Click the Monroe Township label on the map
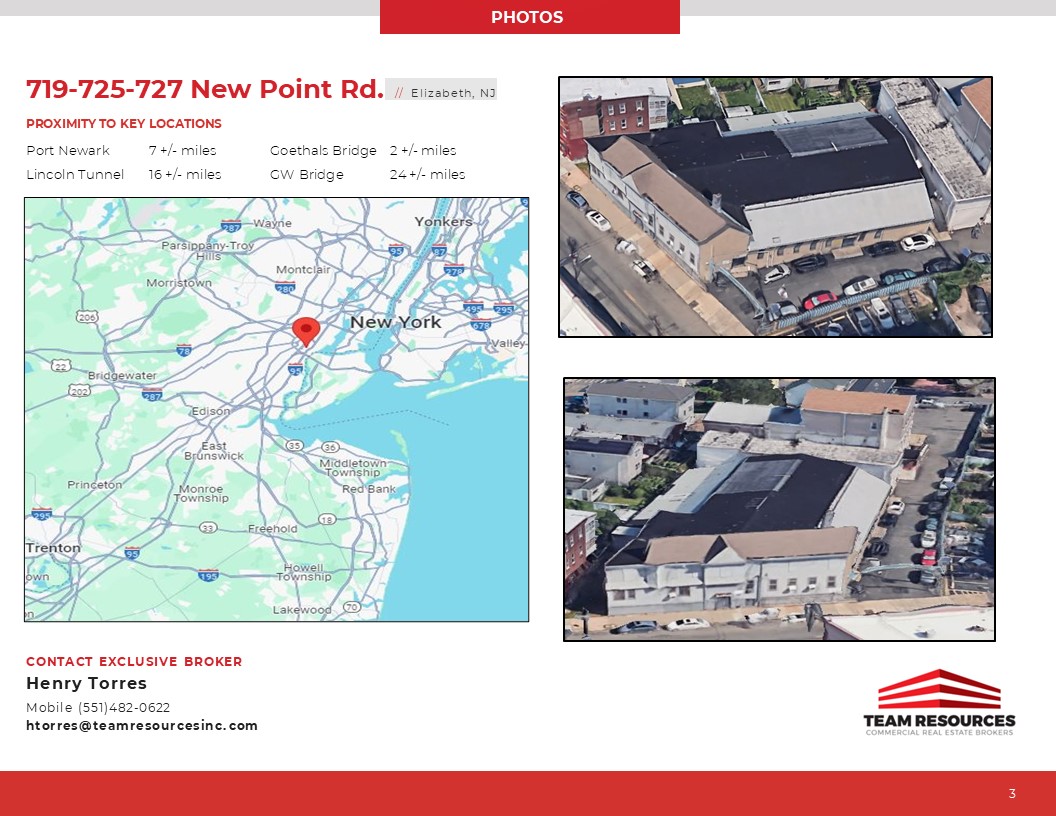 coord(201,494)
